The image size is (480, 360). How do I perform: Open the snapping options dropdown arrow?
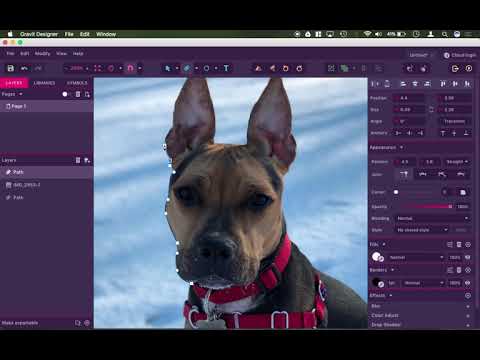click(x=140, y=68)
